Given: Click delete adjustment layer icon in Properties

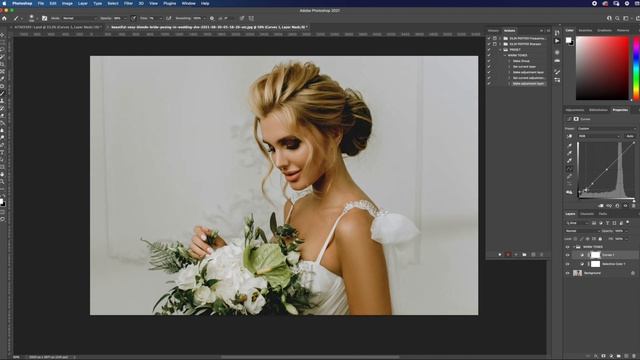Looking at the screenshot, I should (x=633, y=206).
